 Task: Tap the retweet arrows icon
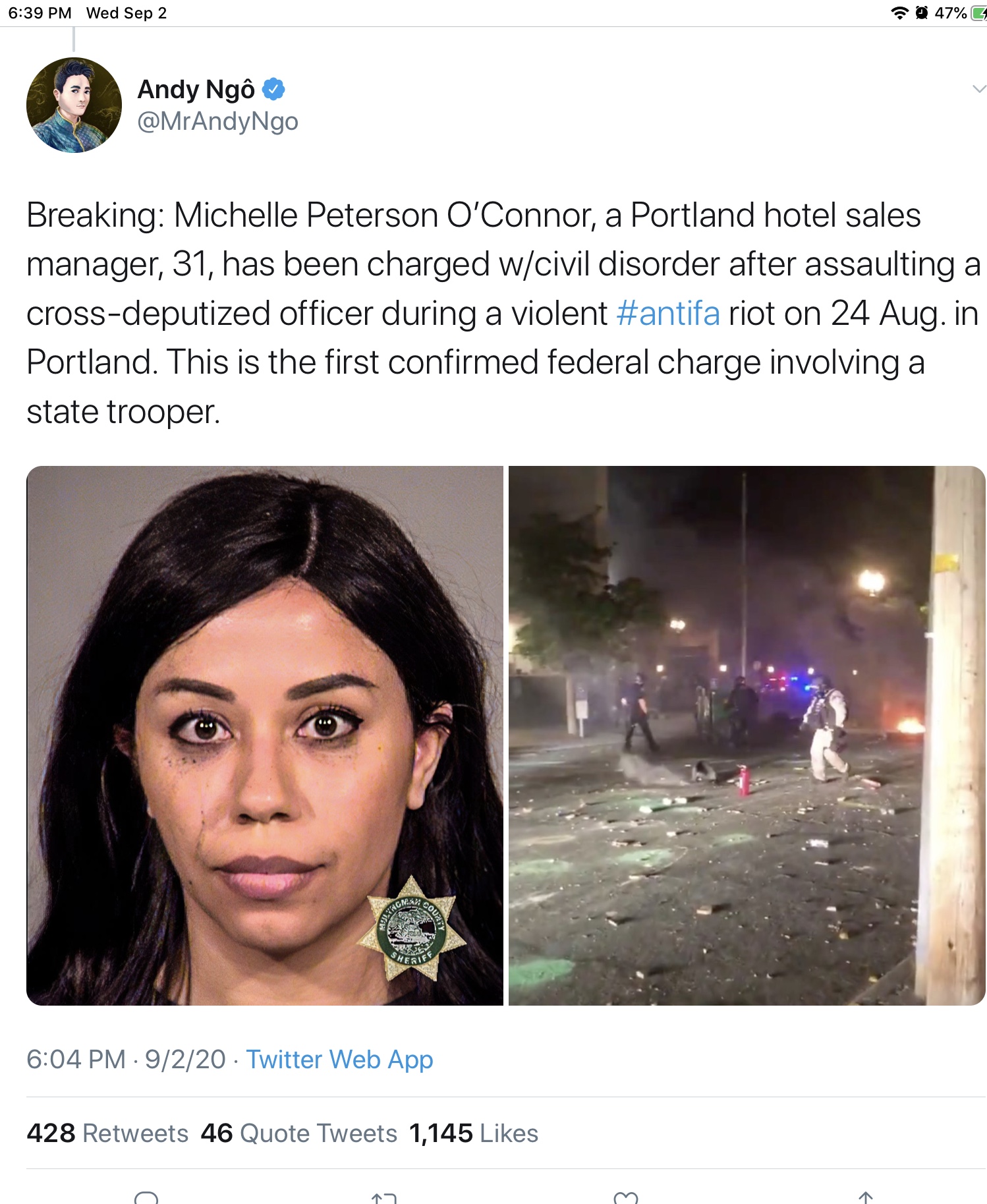click(x=384, y=1197)
